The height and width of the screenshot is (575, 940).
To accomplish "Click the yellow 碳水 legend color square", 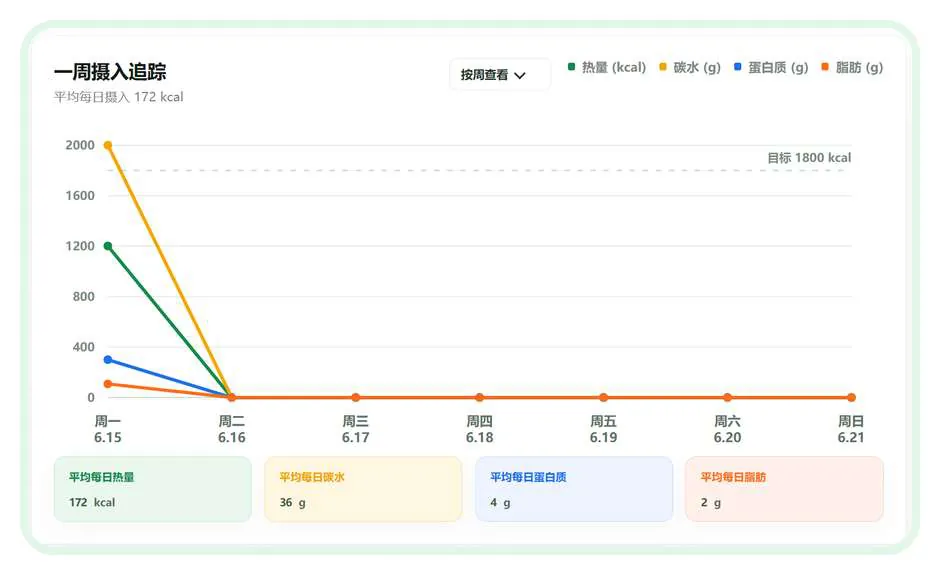I will [x=663, y=67].
